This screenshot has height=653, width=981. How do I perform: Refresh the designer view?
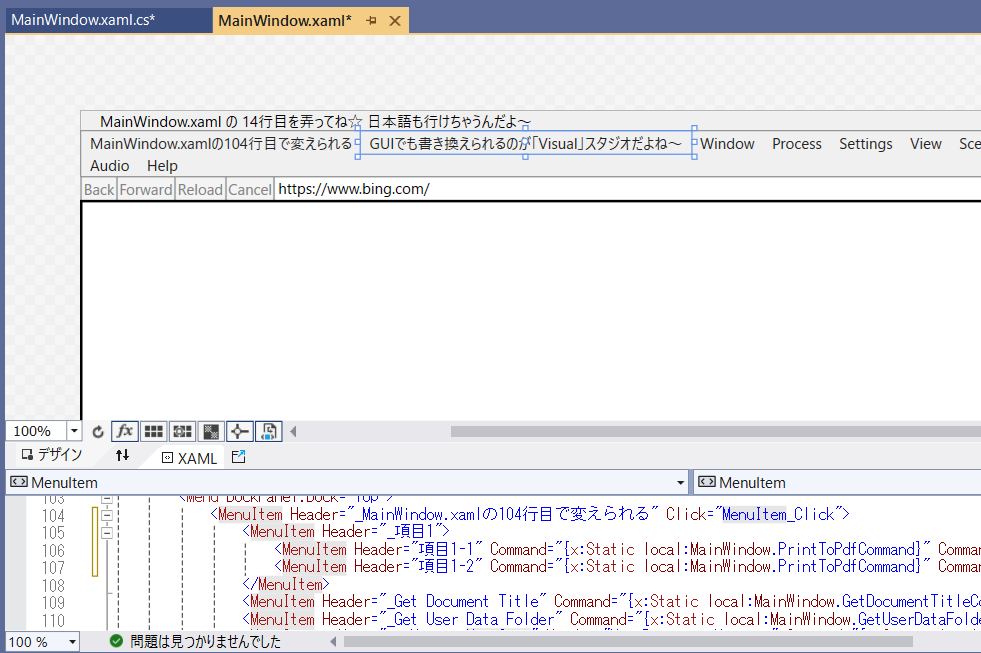(98, 432)
